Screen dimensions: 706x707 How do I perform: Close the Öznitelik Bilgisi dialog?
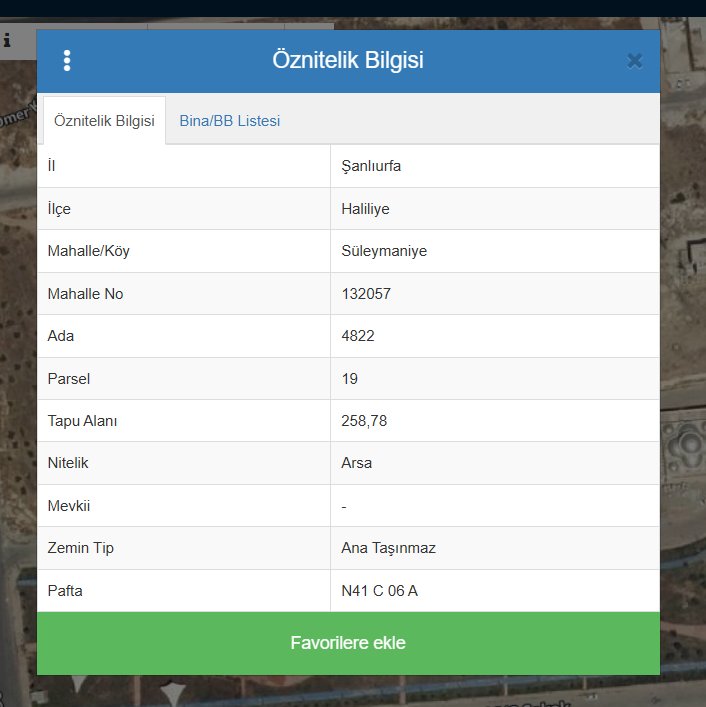[634, 61]
